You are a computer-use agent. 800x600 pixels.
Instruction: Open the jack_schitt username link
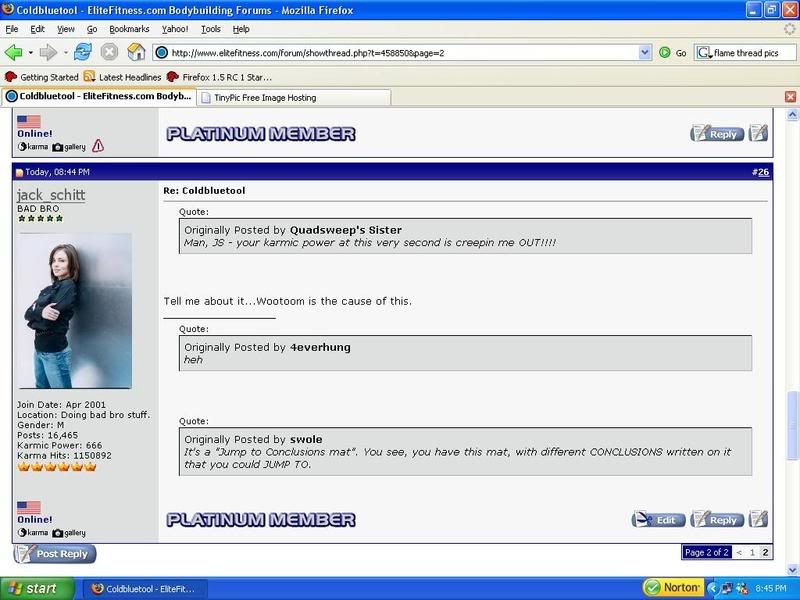click(51, 195)
